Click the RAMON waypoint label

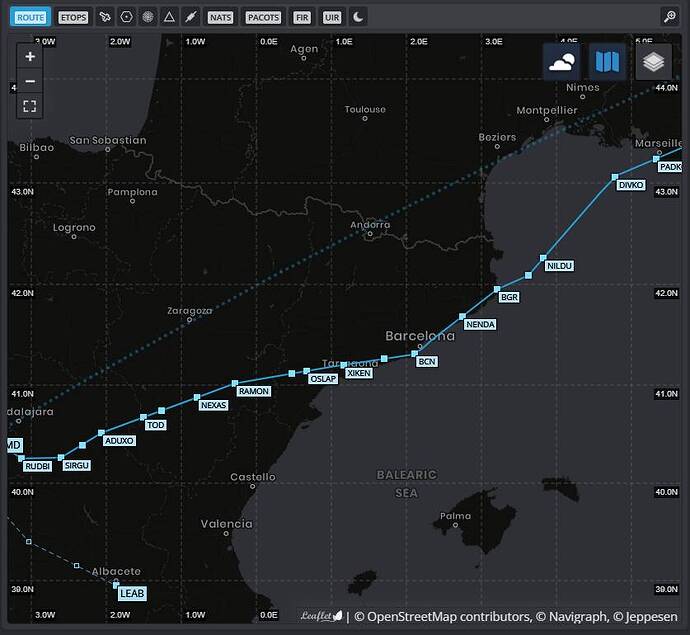254,391
